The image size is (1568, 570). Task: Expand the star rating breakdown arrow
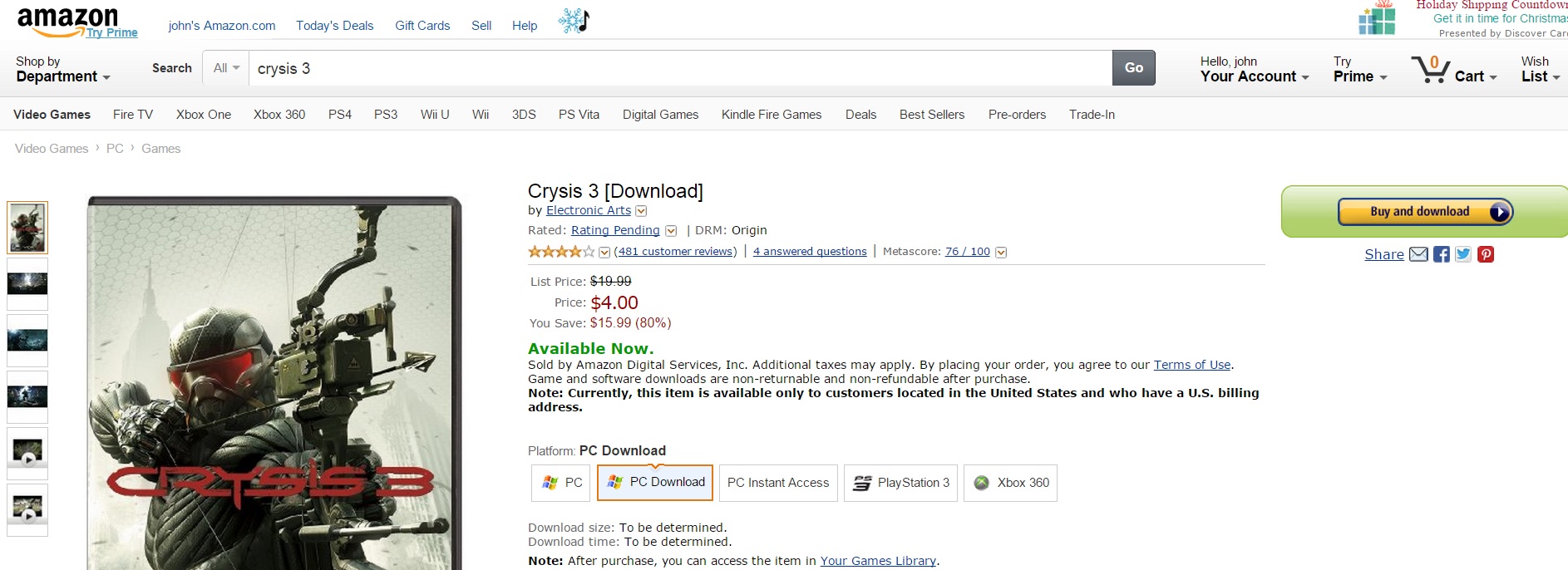tap(604, 253)
